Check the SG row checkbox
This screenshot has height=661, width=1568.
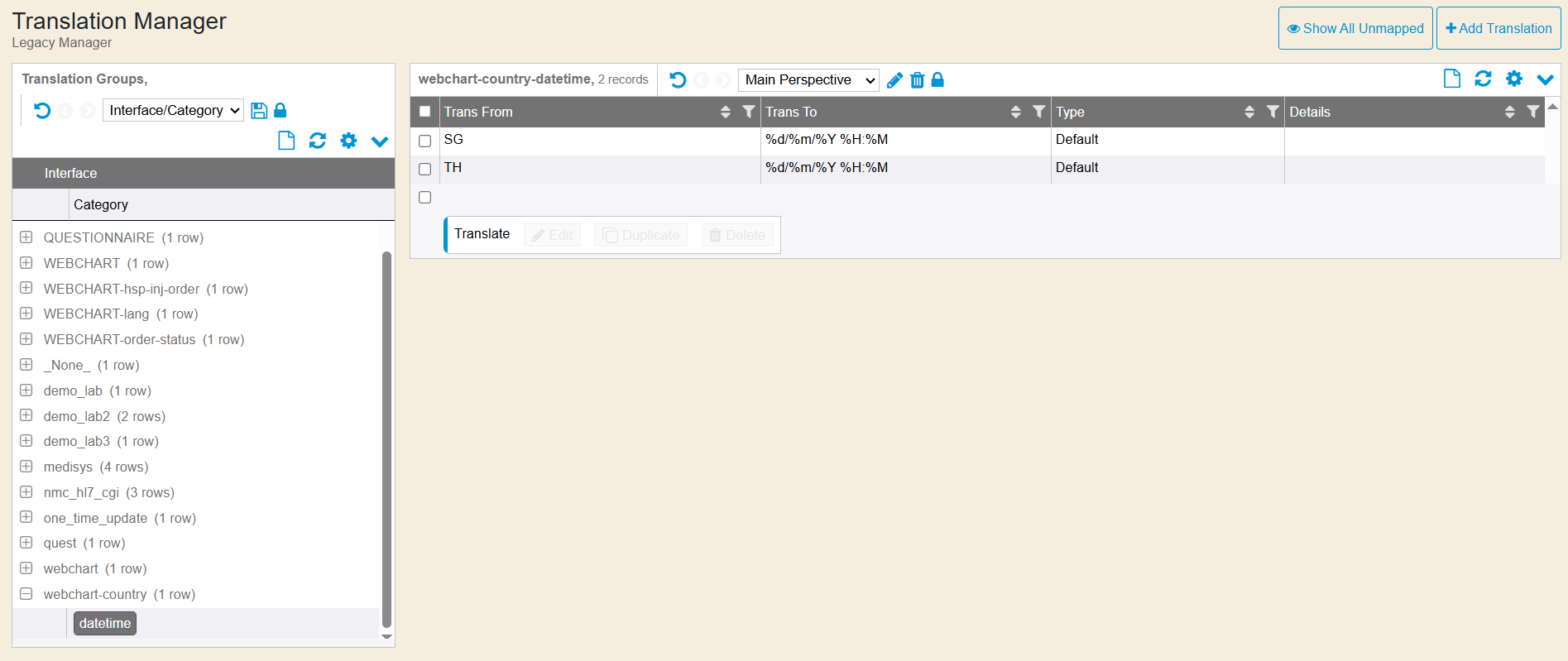coord(425,141)
